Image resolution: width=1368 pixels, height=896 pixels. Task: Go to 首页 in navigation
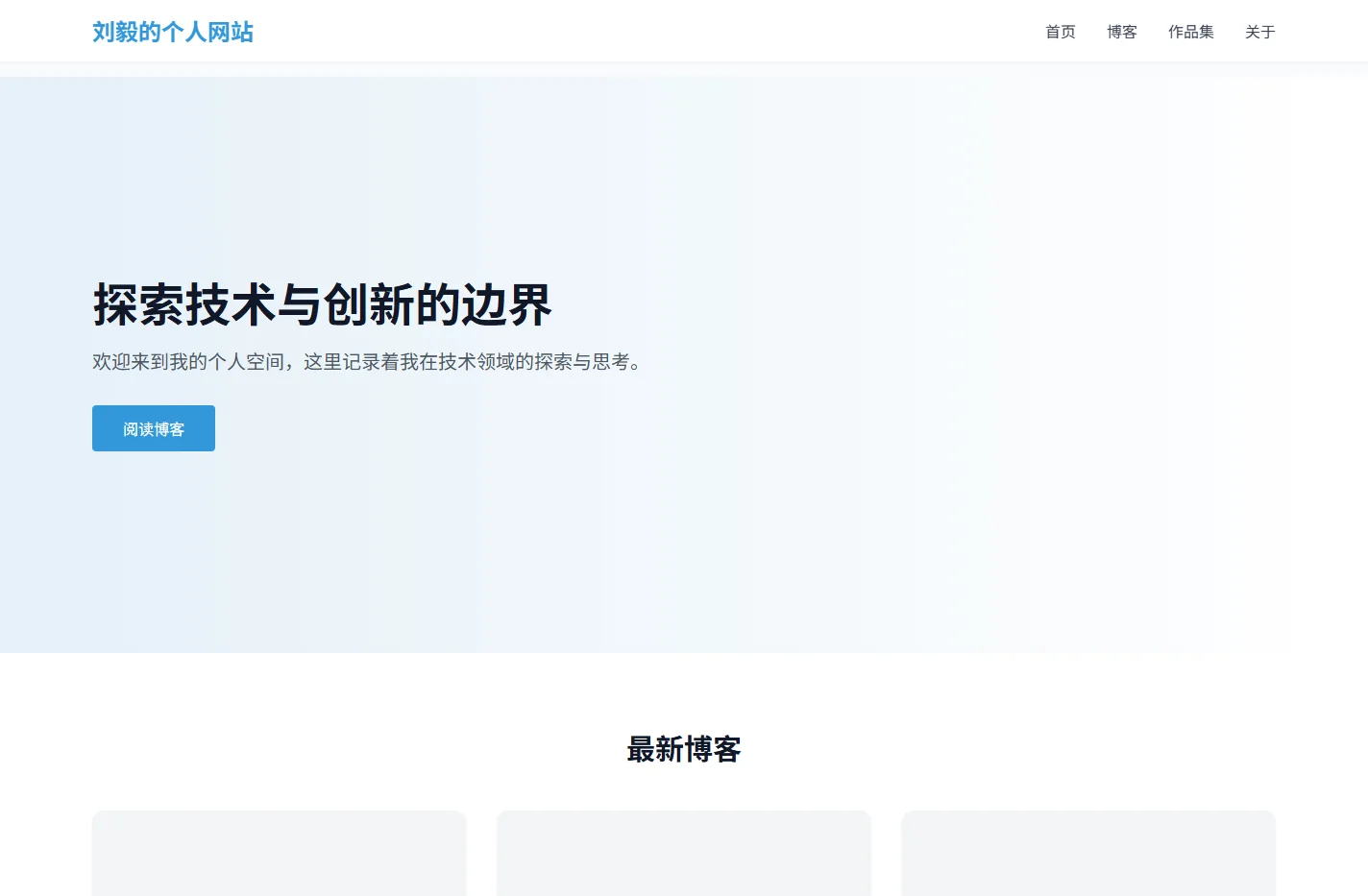pos(1061,32)
